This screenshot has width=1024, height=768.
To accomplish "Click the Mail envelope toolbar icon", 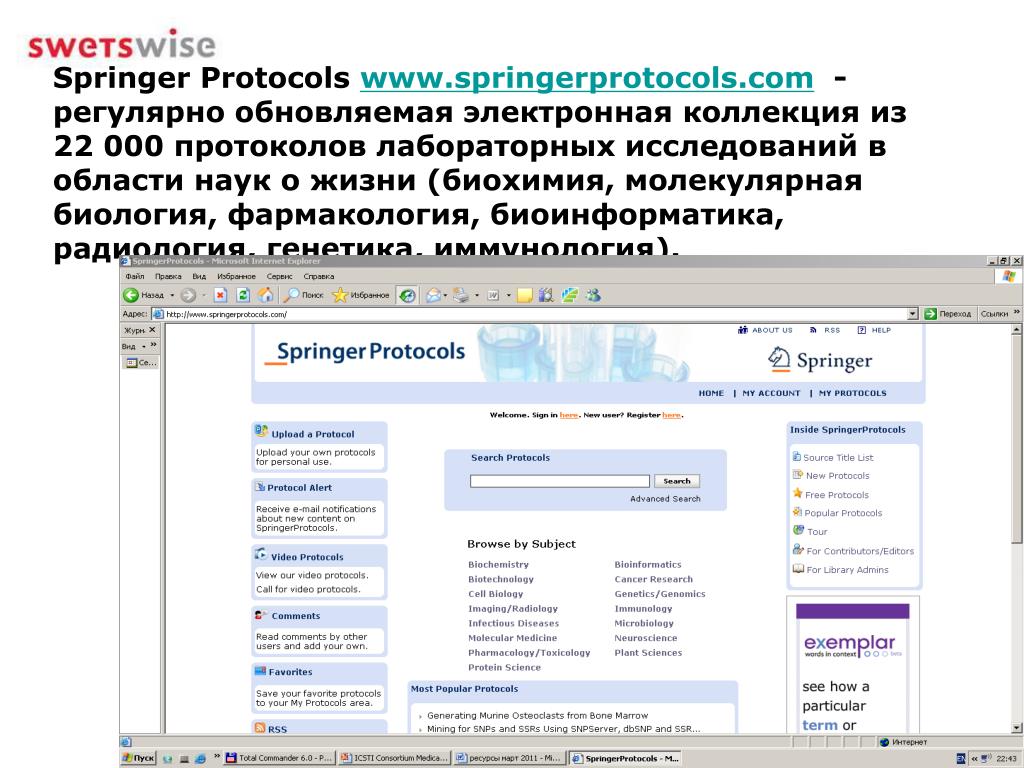I will (433, 295).
